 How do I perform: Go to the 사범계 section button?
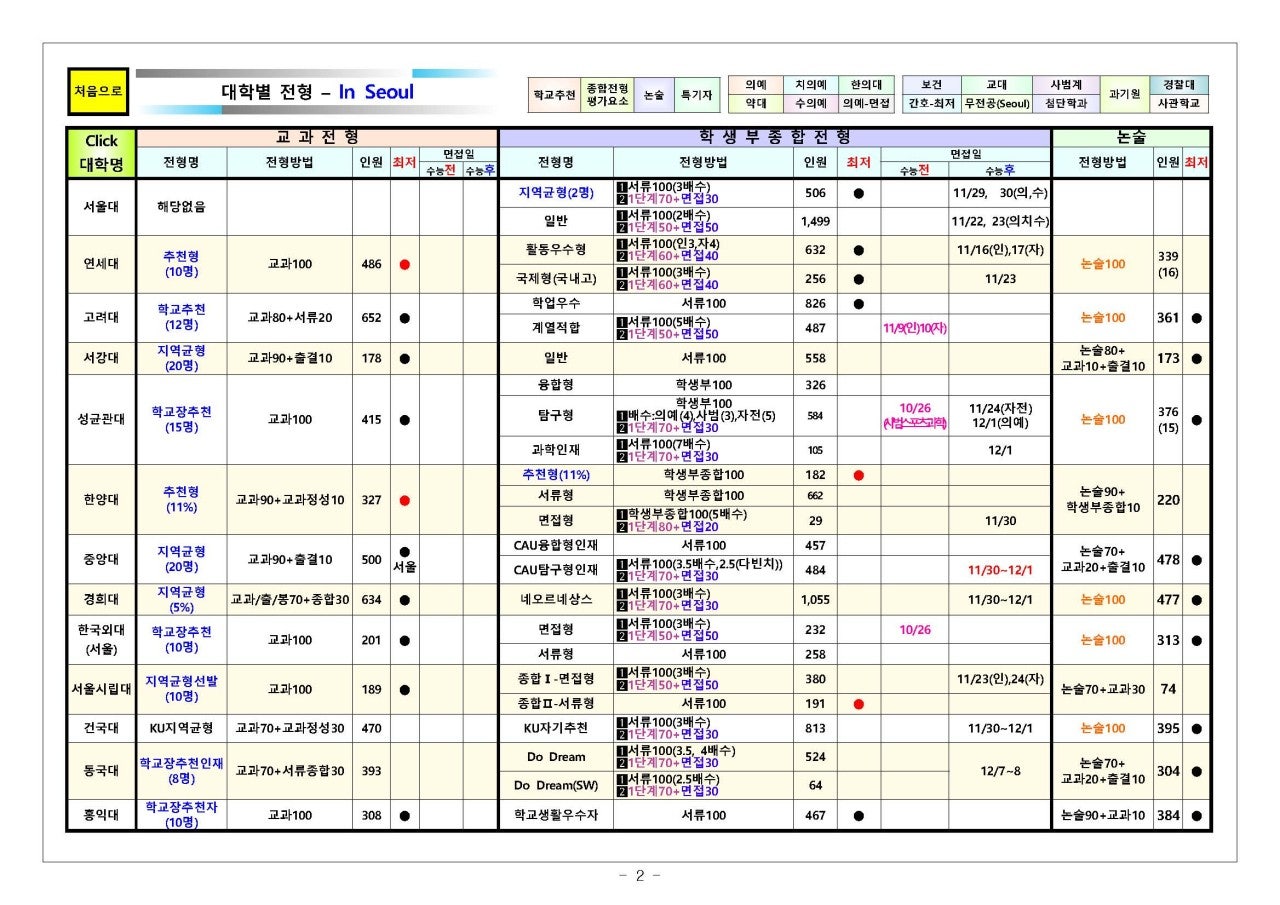(1066, 86)
